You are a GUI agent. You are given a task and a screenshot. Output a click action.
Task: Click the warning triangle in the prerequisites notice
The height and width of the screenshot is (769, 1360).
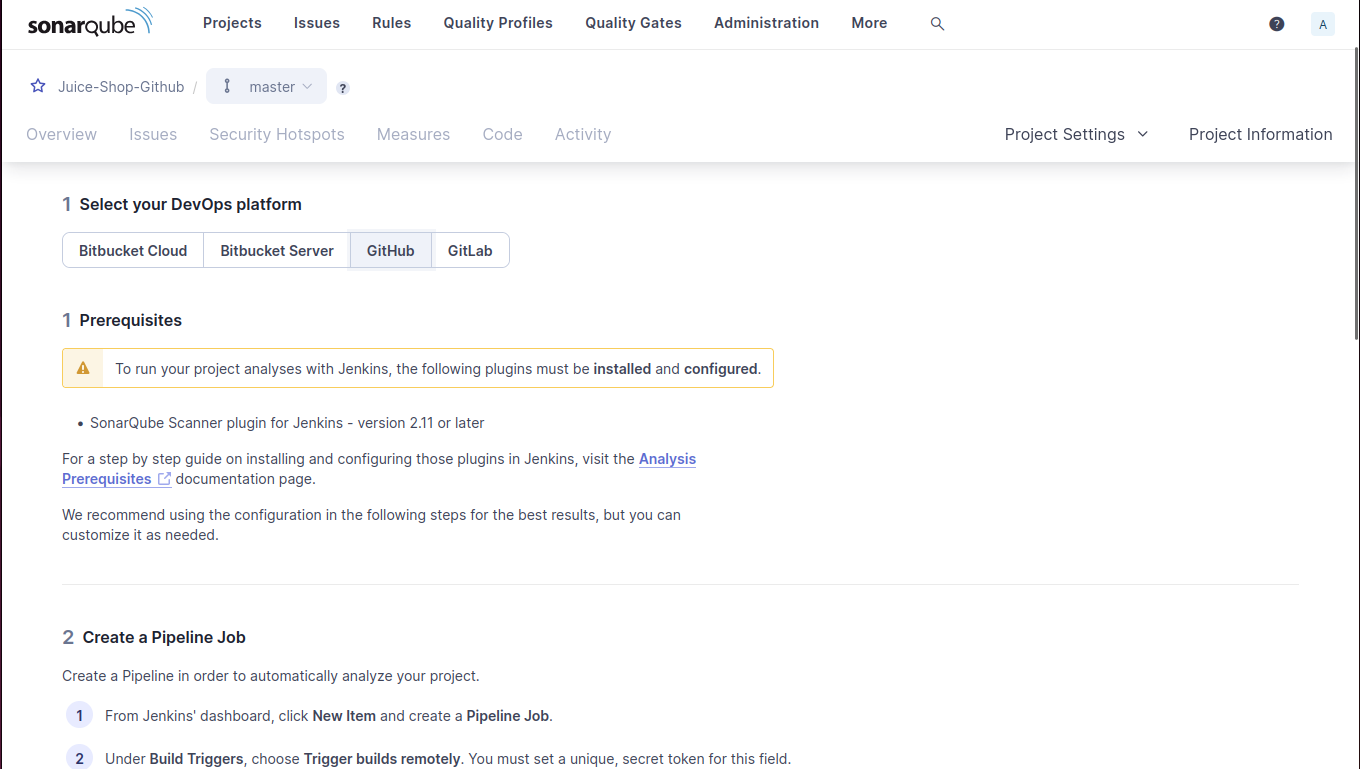82,368
